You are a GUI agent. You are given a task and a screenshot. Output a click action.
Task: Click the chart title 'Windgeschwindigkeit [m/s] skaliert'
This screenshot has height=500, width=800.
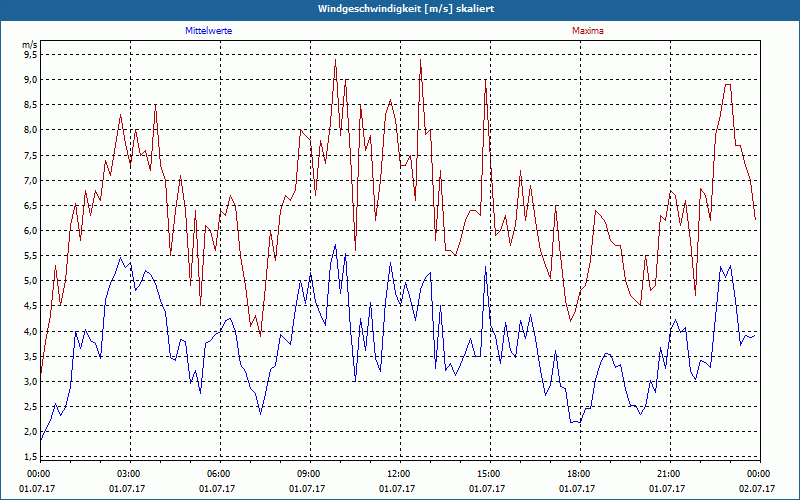[x=406, y=9]
